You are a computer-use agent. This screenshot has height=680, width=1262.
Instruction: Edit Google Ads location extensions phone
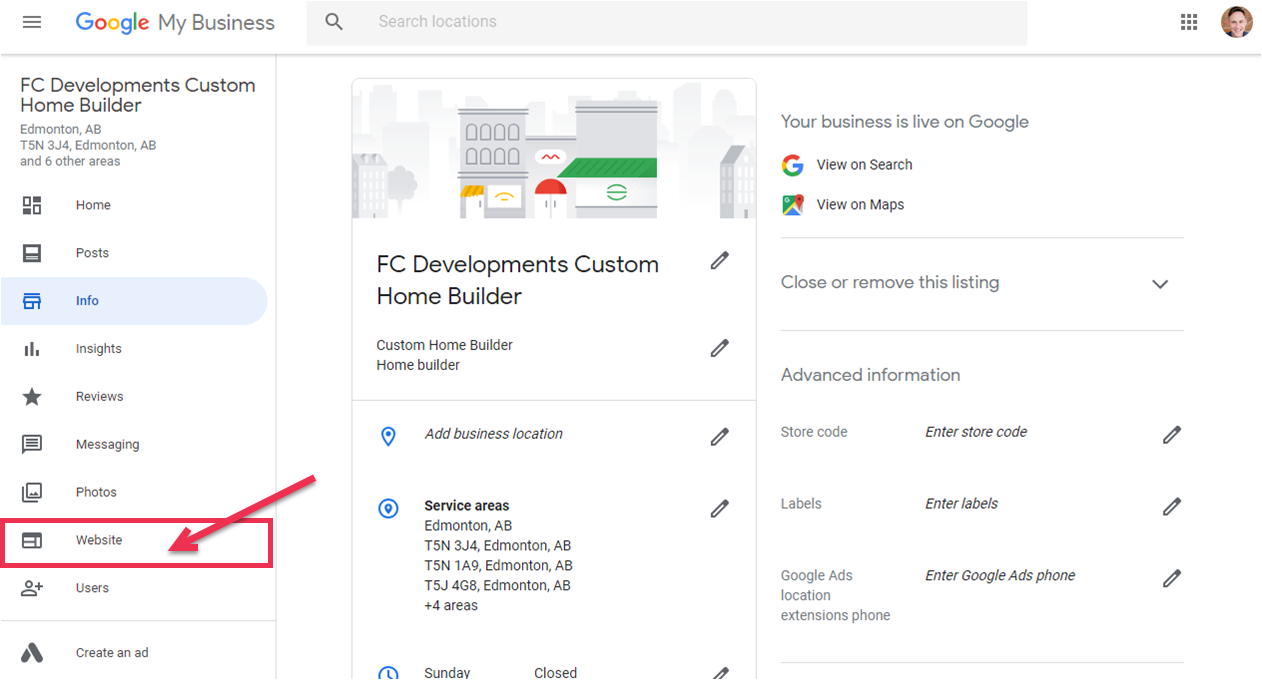click(1172, 578)
